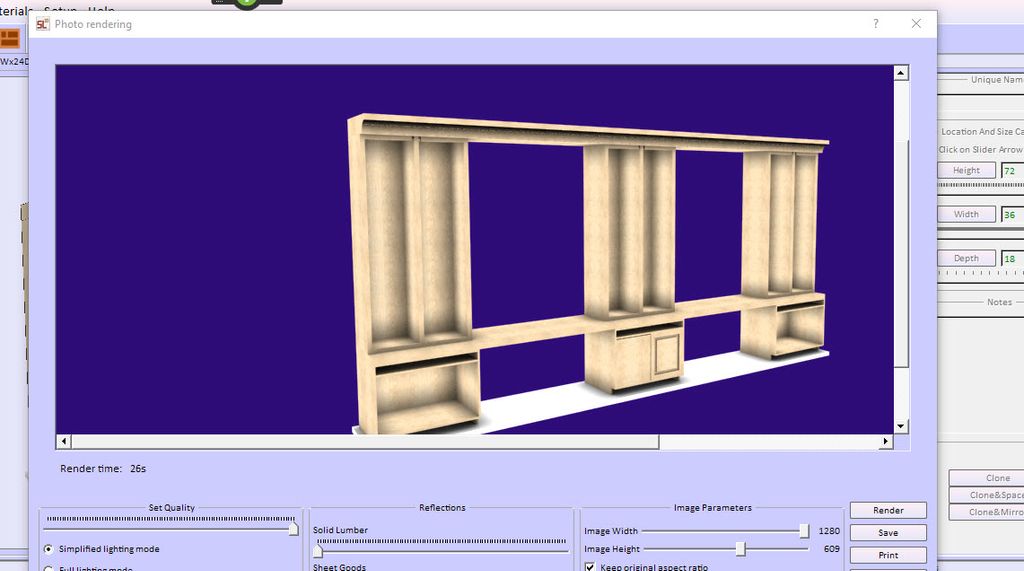Click the Image Width slider handle

tap(804, 531)
